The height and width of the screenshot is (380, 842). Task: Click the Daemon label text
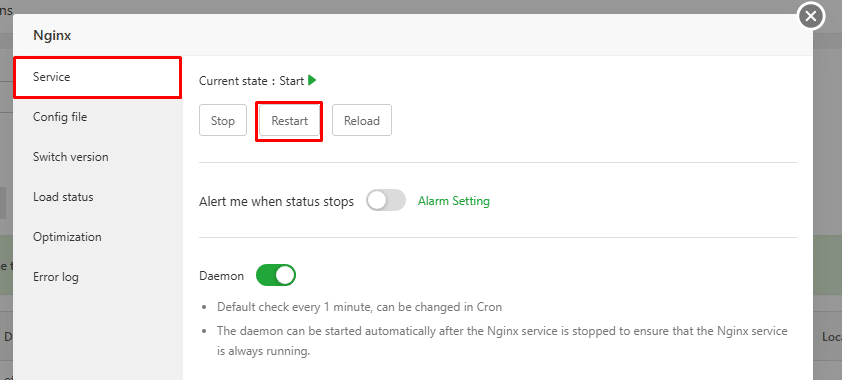tap(221, 276)
